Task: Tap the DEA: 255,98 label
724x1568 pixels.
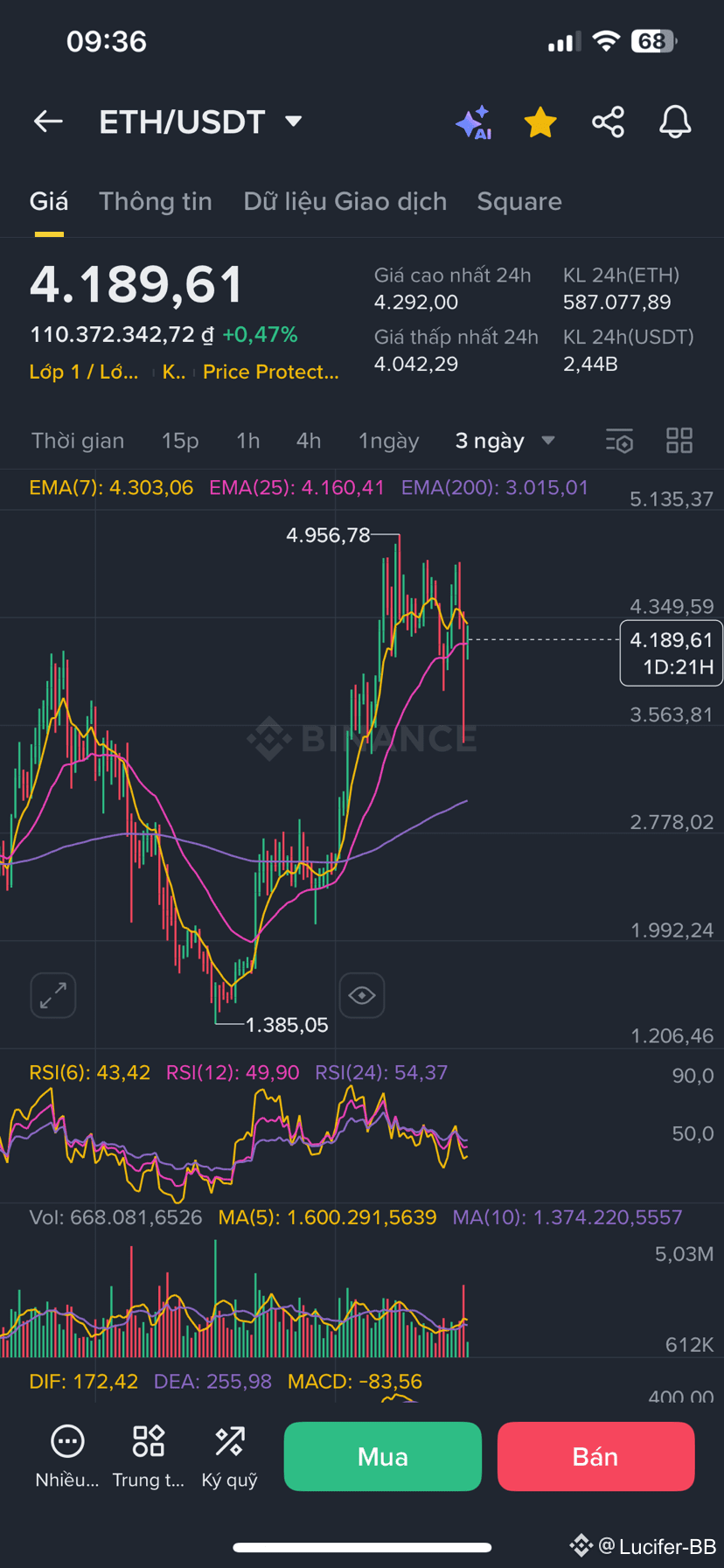Action: (x=212, y=1382)
